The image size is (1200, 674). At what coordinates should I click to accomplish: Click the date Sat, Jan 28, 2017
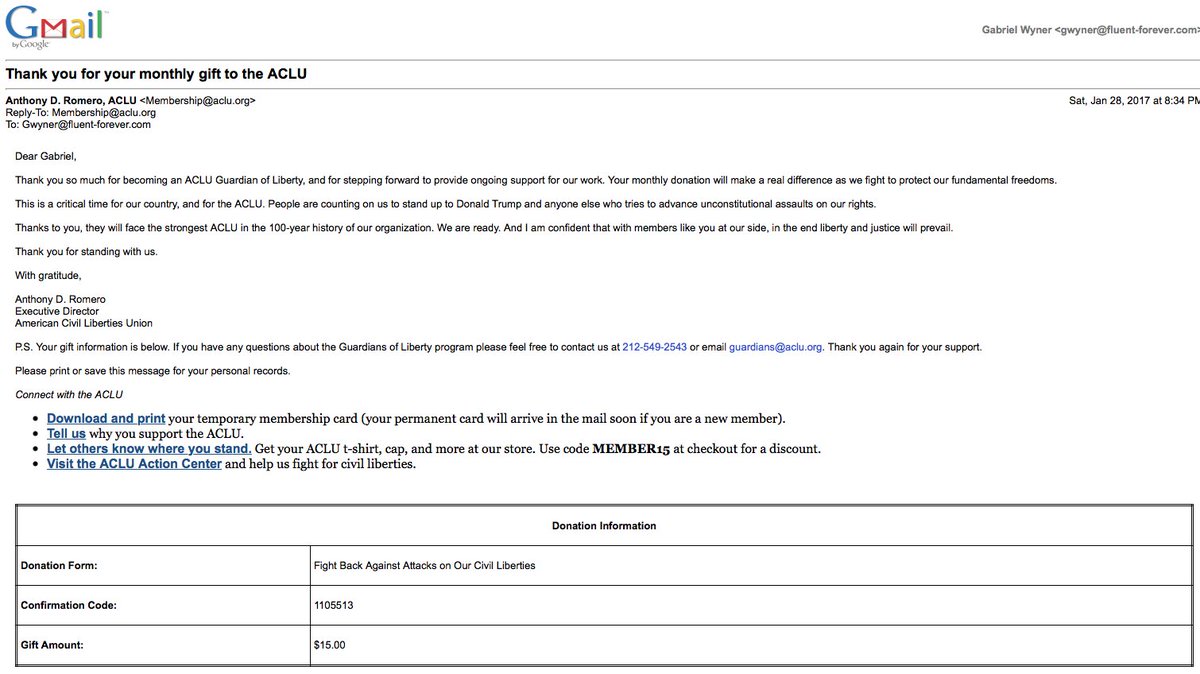click(x=1113, y=101)
